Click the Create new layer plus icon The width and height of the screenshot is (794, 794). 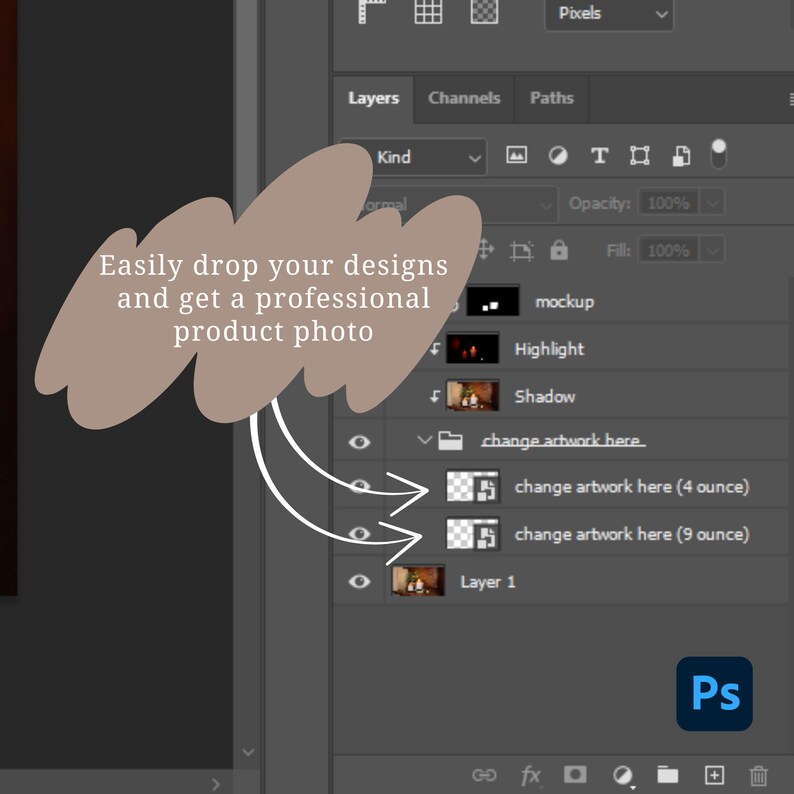[x=714, y=775]
